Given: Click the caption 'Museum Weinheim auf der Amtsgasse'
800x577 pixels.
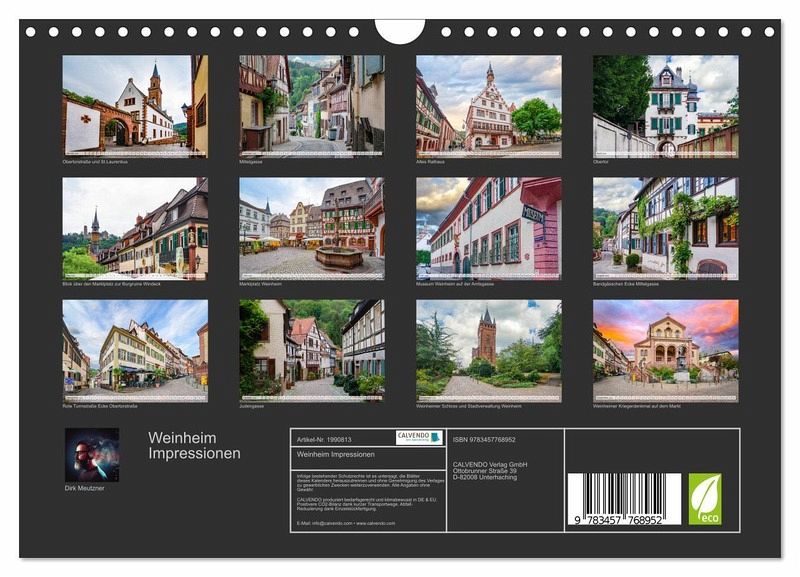Looking at the screenshot, I should (455, 284).
